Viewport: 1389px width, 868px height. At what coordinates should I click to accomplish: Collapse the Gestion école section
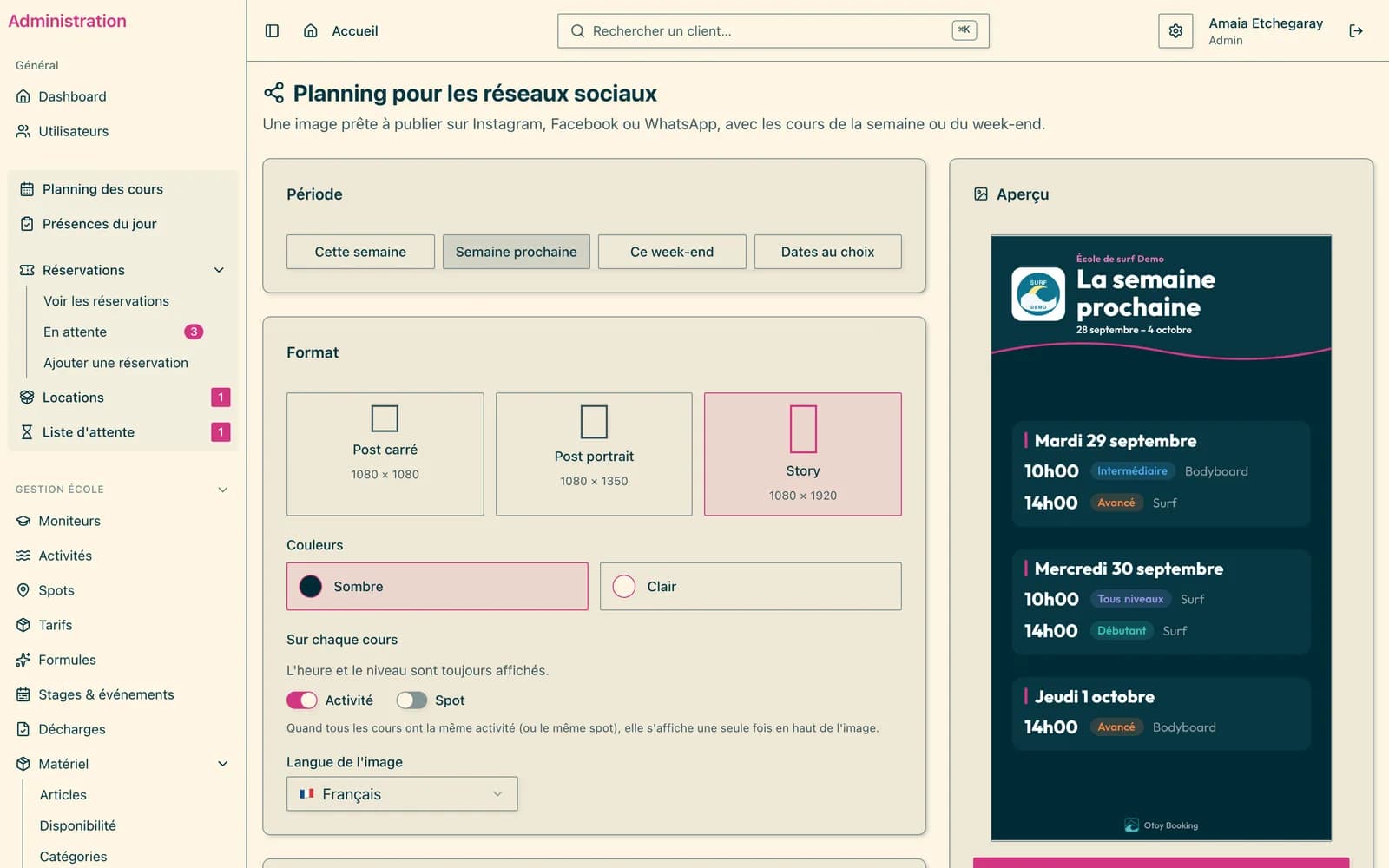click(222, 490)
